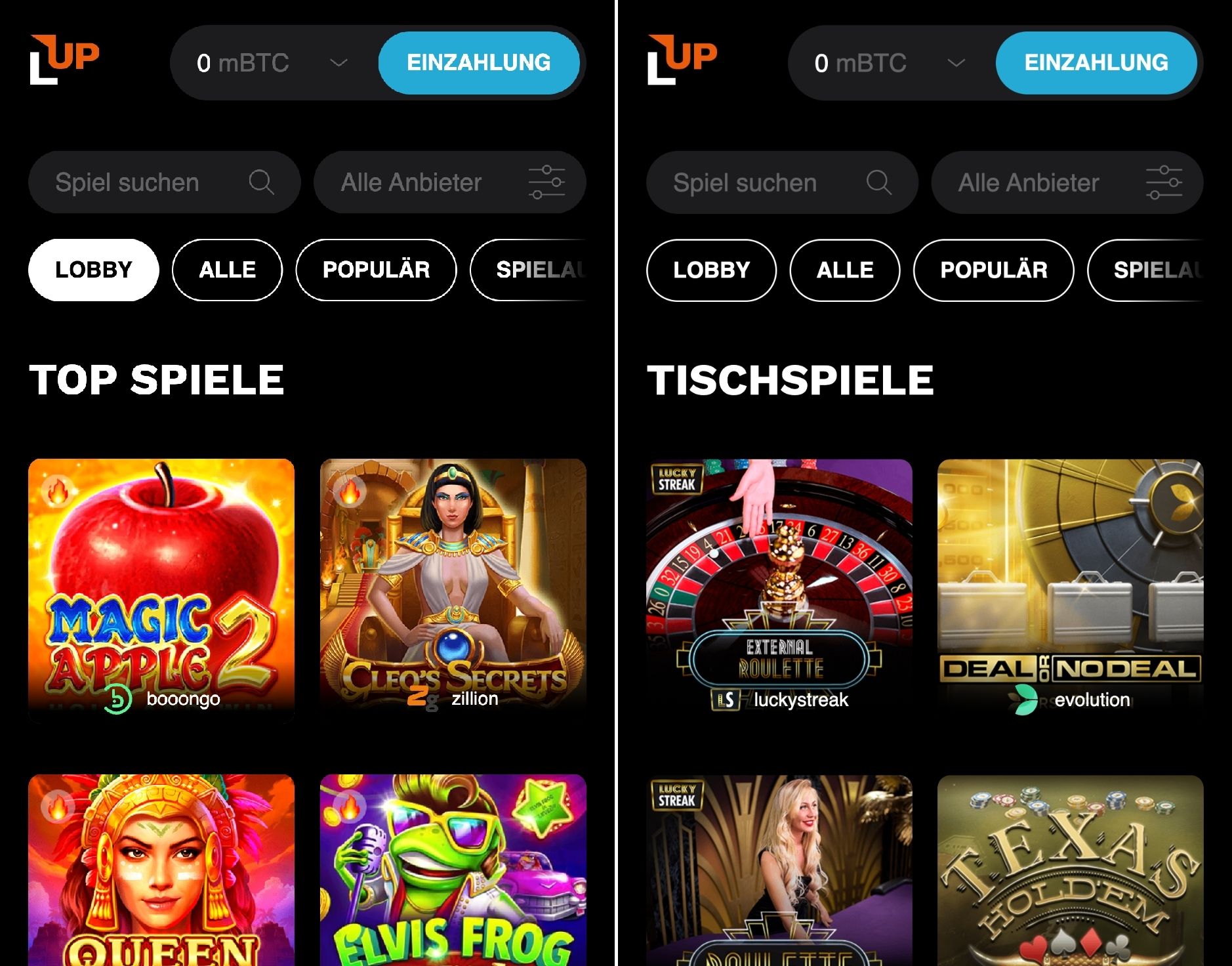Image resolution: width=1232 pixels, height=966 pixels.
Task: Open the External Roulette game thumbnail
Action: pyautogui.click(x=779, y=591)
